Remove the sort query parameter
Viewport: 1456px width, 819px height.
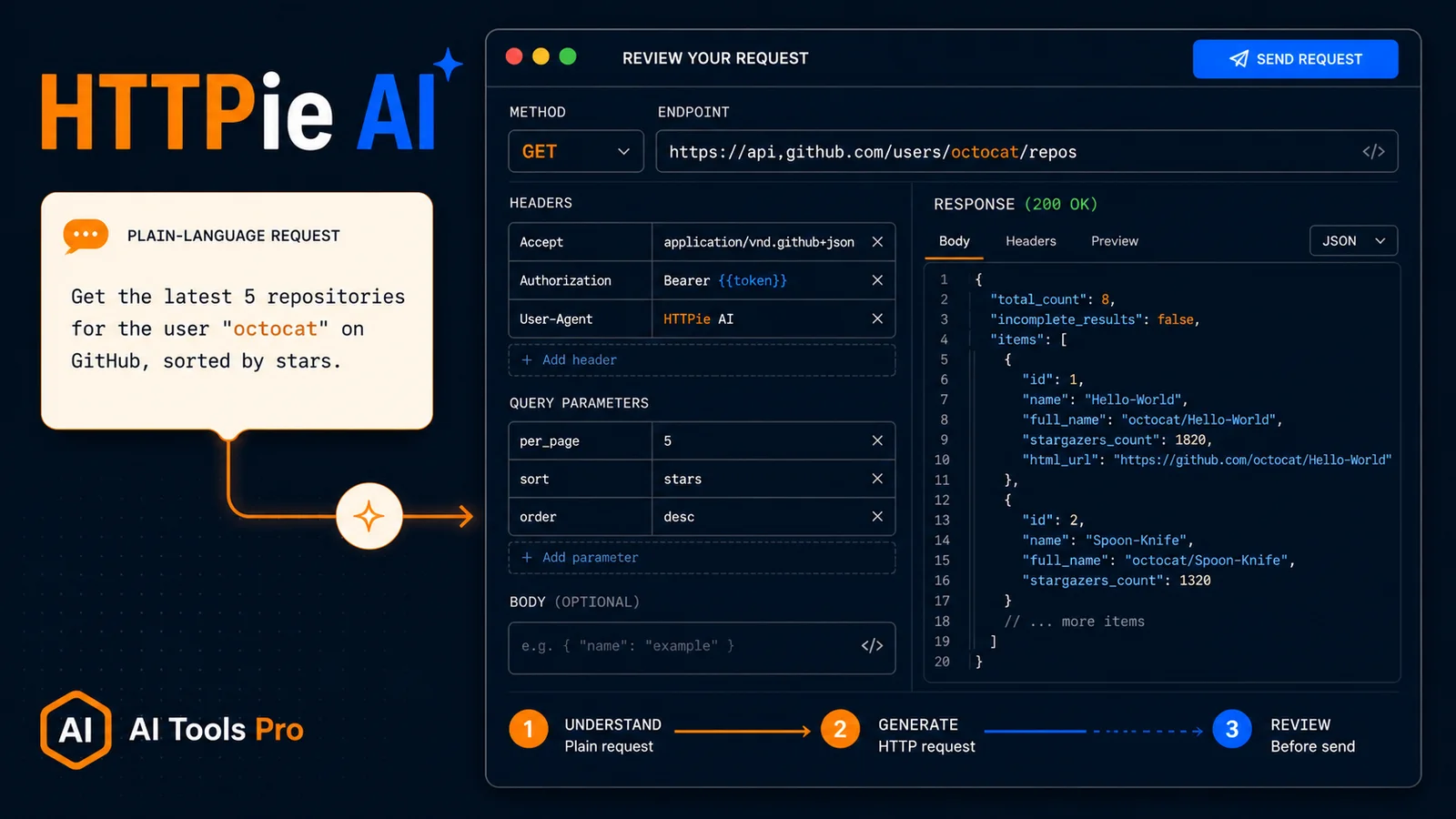[x=877, y=479]
